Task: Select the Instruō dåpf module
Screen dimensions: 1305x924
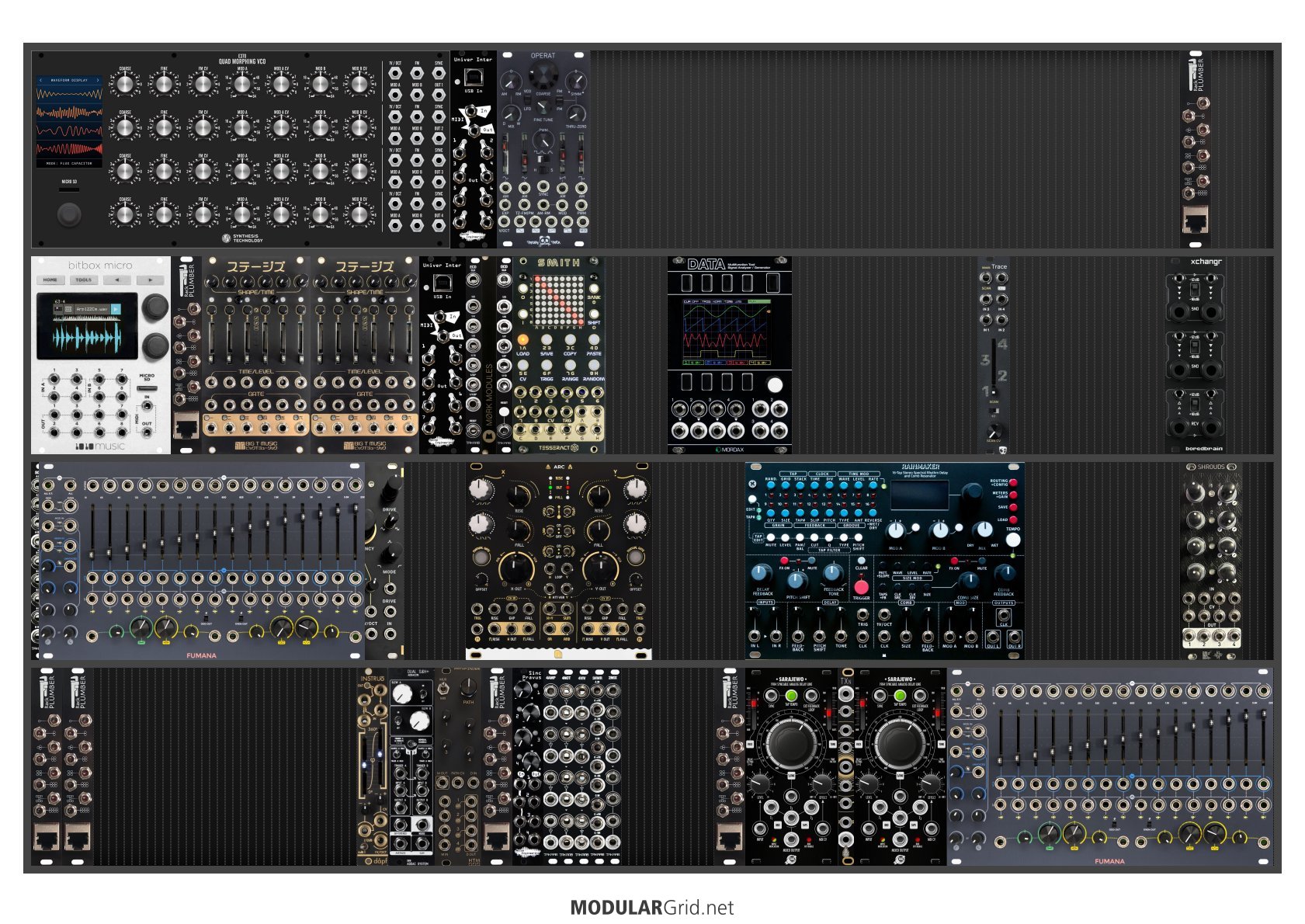Action: (373, 767)
